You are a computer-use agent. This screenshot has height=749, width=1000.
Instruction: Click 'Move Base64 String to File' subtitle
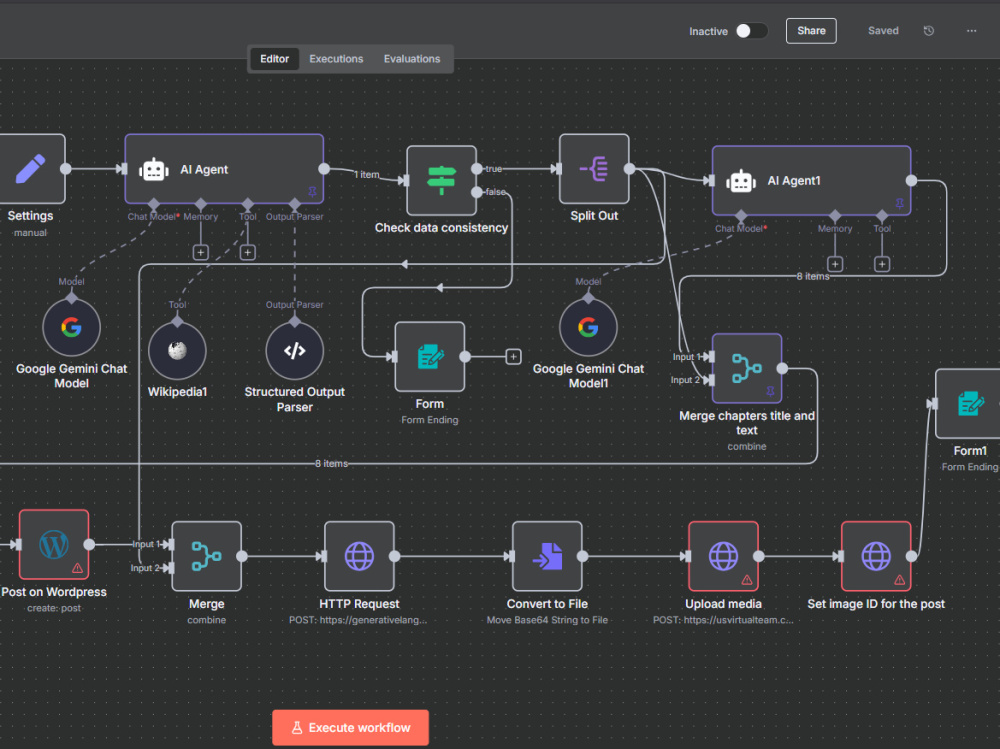(547, 620)
